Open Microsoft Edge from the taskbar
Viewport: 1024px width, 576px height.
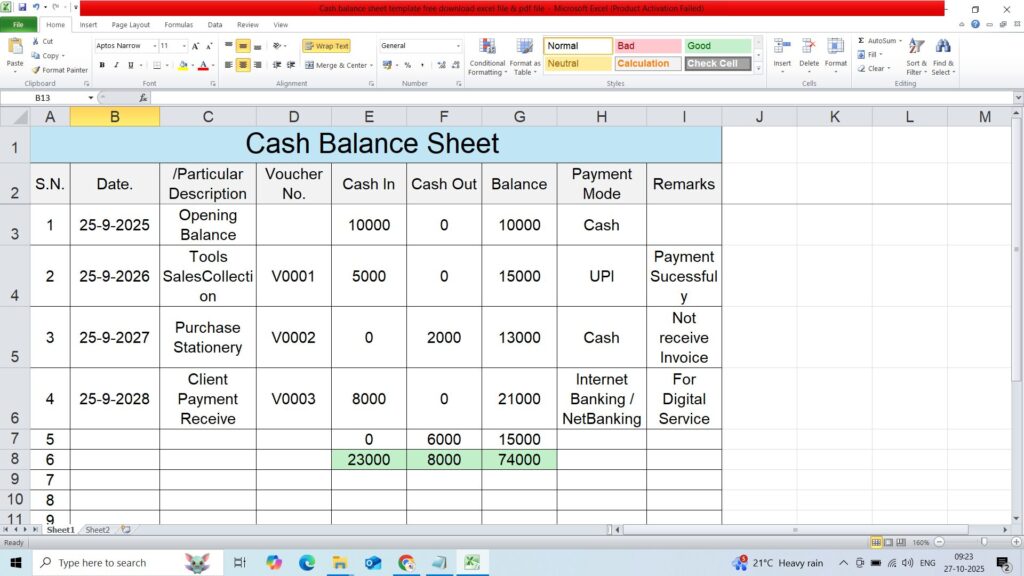[307, 563]
